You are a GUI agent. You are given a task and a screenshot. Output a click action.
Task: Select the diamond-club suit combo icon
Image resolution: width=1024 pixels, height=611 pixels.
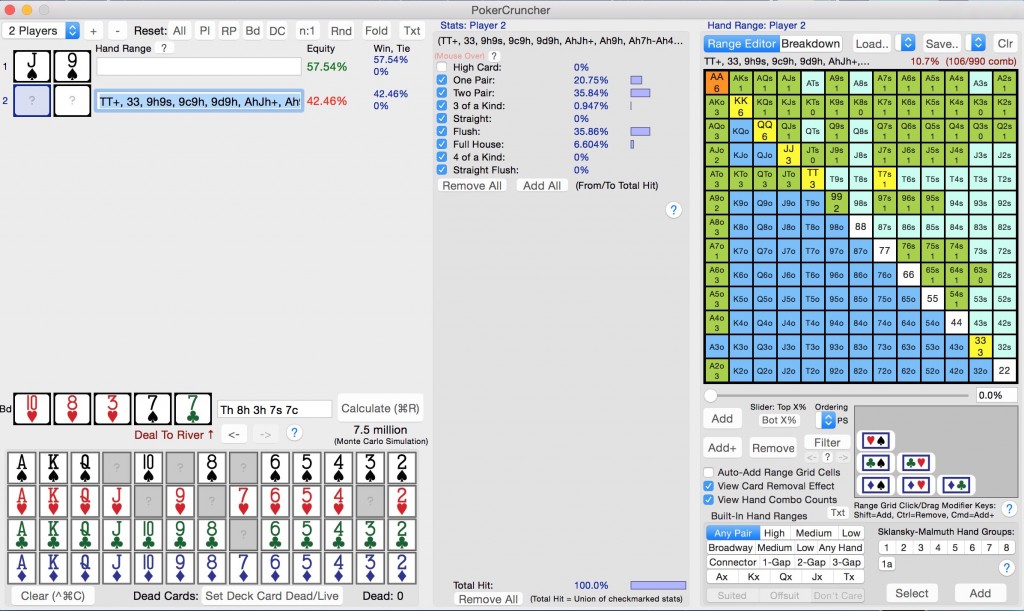point(955,485)
